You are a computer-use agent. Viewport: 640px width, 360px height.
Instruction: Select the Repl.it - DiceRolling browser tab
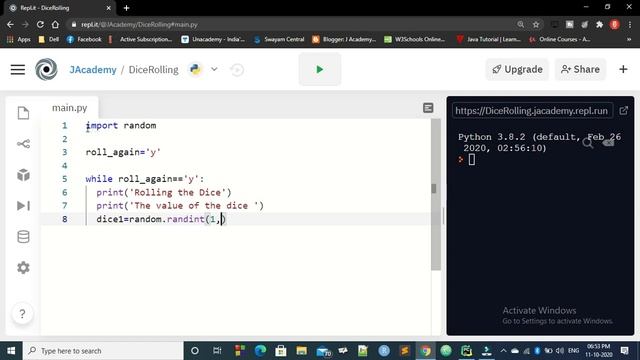(x=60, y=8)
